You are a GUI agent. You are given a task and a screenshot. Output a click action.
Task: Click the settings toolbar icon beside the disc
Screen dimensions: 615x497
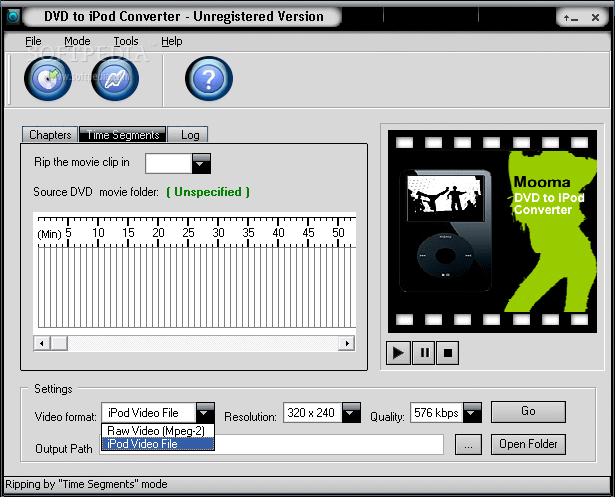[x=115, y=78]
